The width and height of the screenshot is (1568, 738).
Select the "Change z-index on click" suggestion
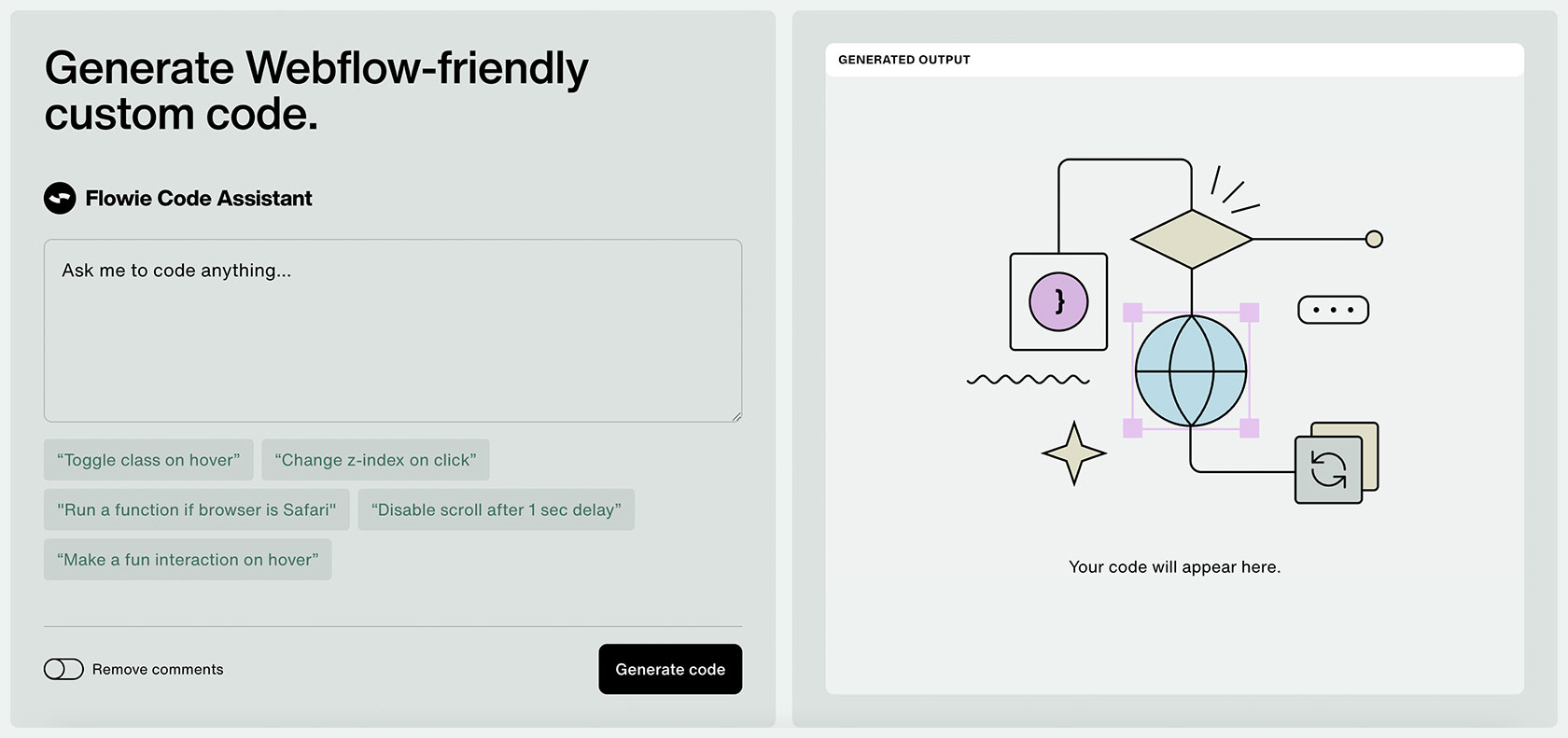(x=375, y=460)
